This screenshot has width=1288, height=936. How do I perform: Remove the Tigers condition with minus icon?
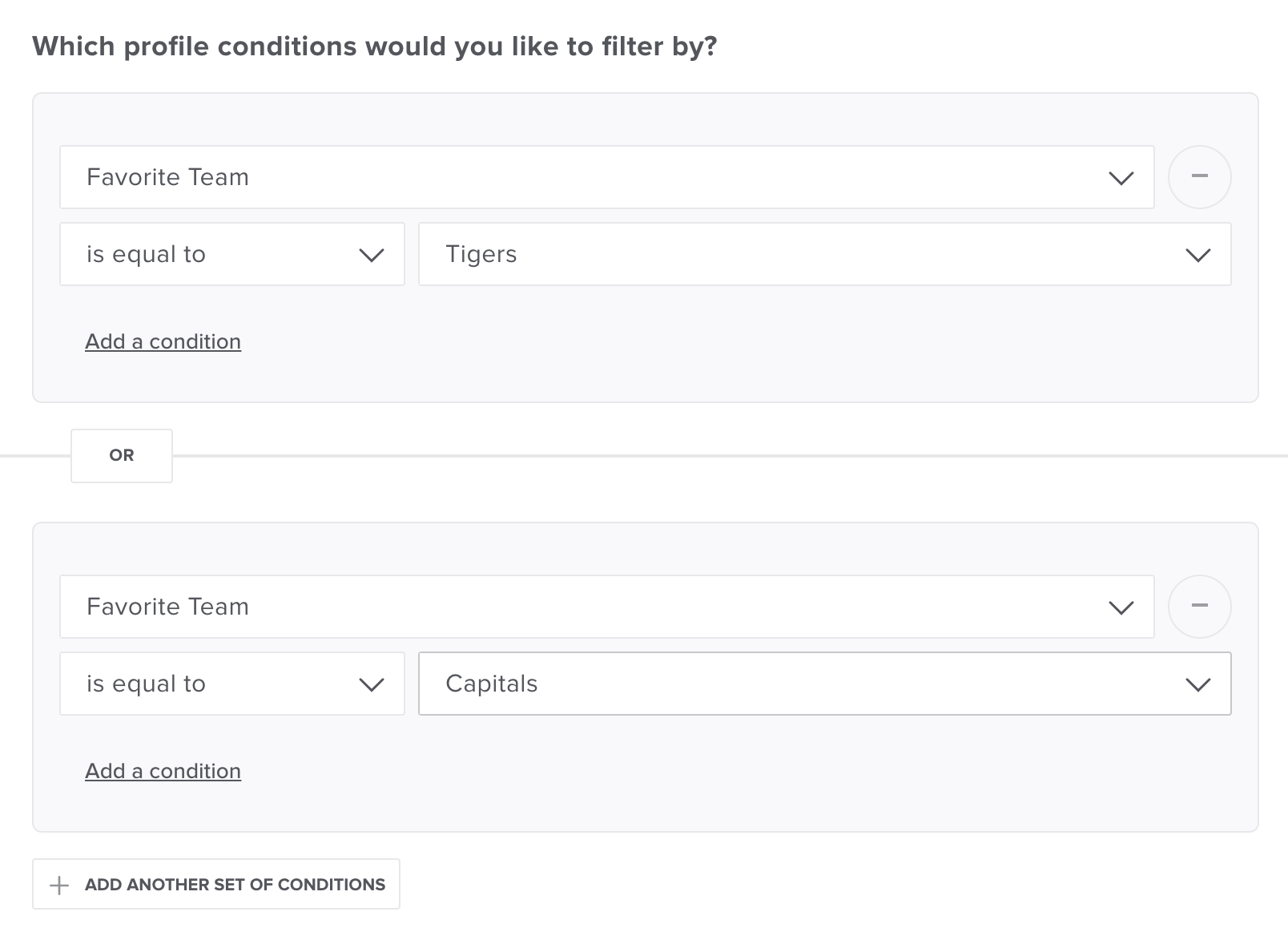point(1199,177)
